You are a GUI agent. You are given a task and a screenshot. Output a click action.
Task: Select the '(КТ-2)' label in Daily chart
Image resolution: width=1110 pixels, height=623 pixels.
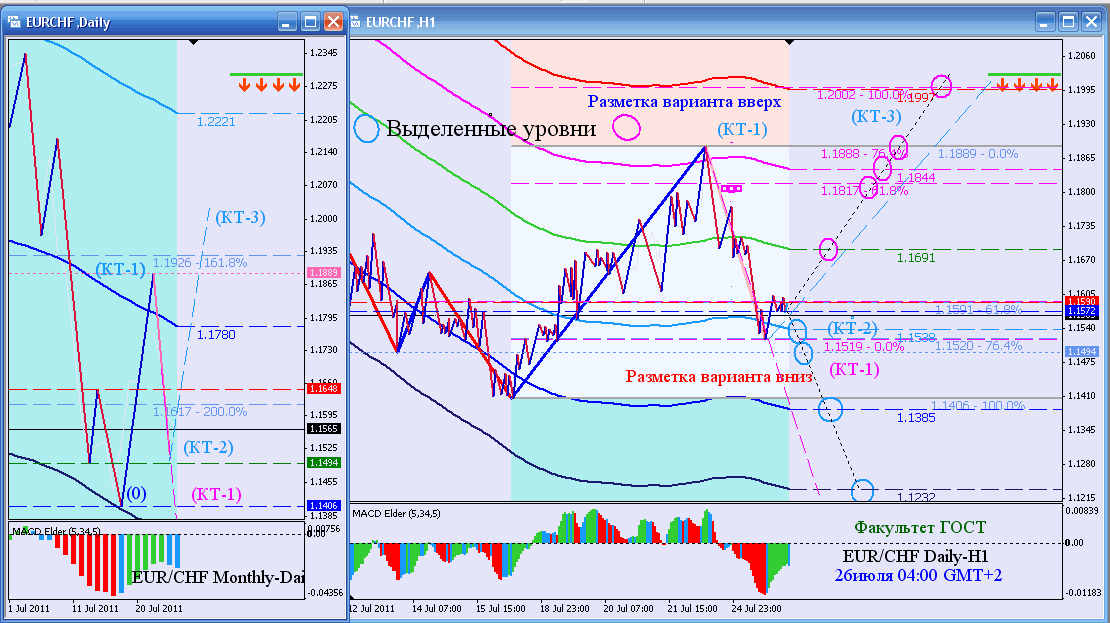[x=208, y=447]
